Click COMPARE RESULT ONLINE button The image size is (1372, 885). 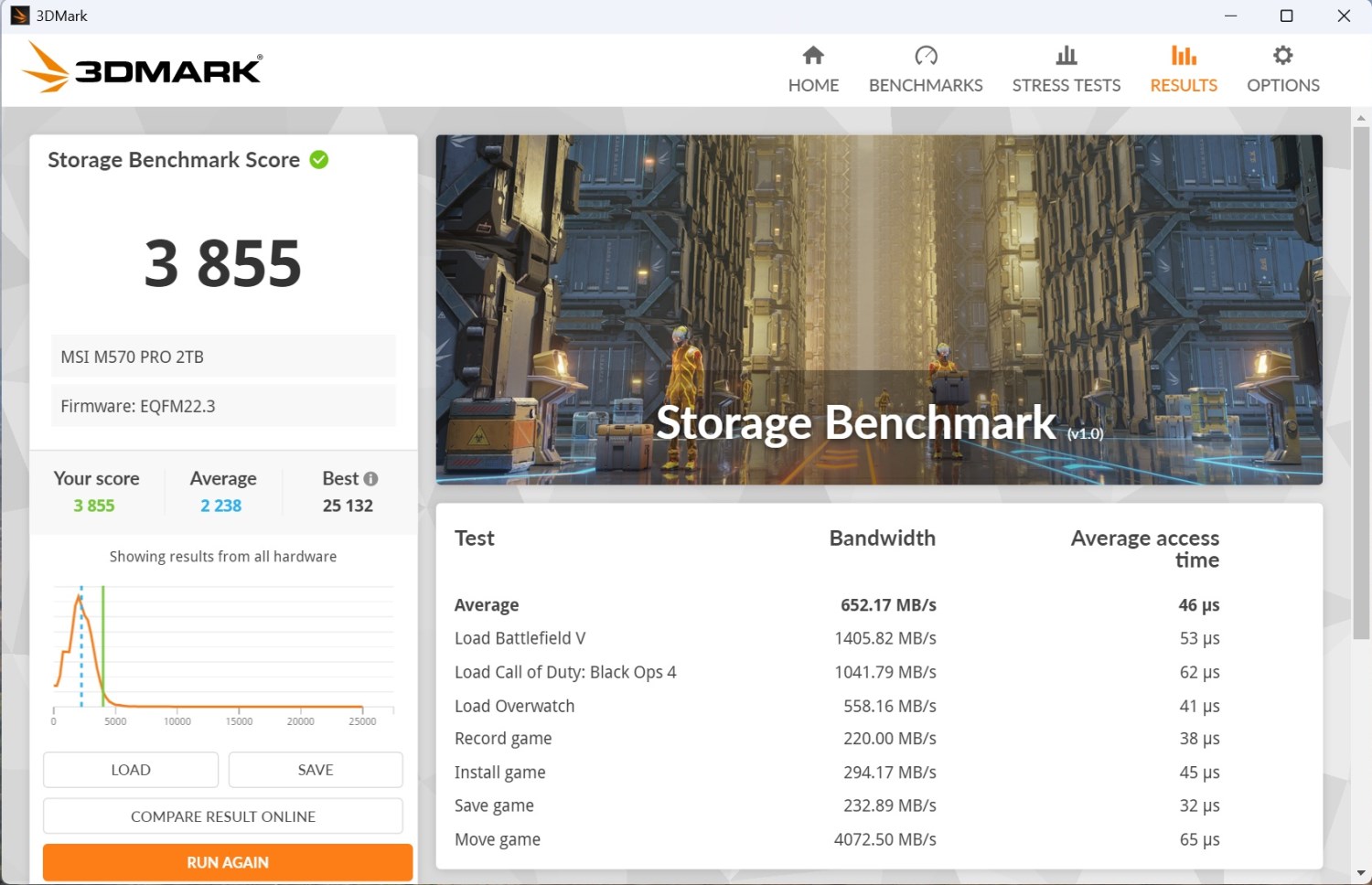(x=223, y=816)
